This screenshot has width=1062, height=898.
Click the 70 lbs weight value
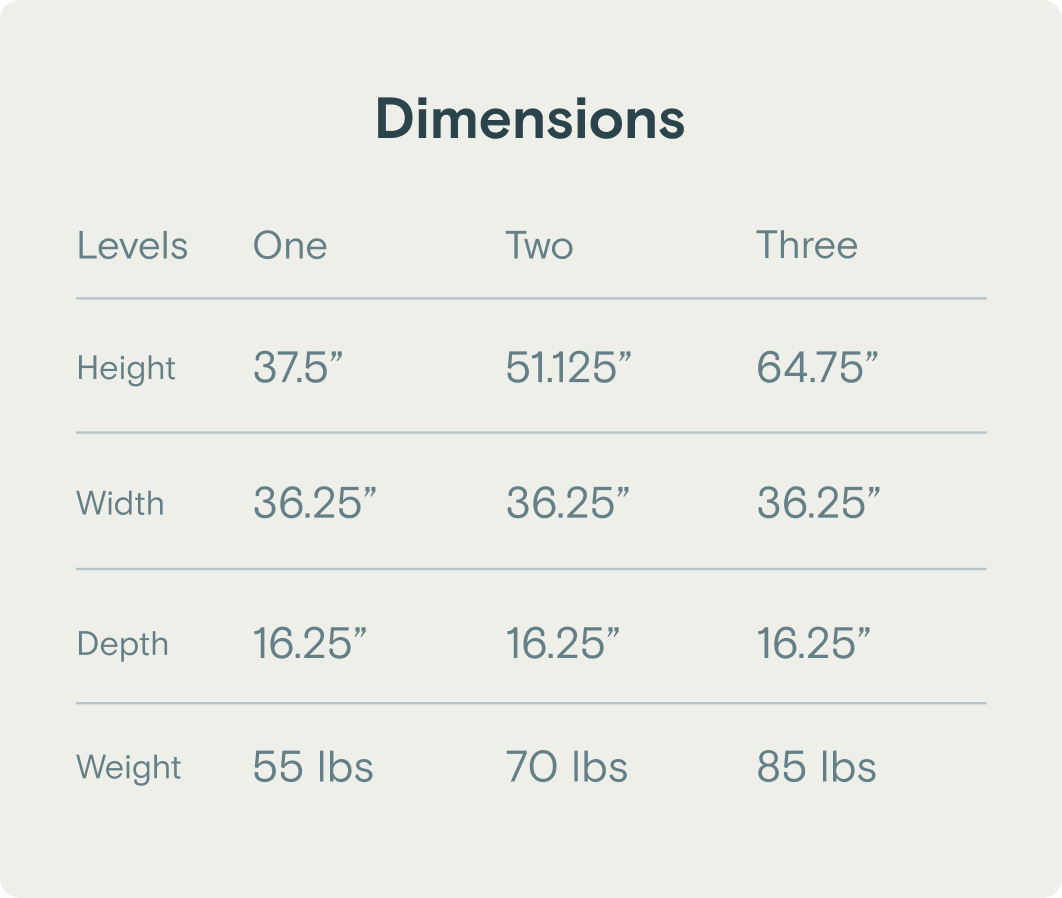tap(567, 767)
